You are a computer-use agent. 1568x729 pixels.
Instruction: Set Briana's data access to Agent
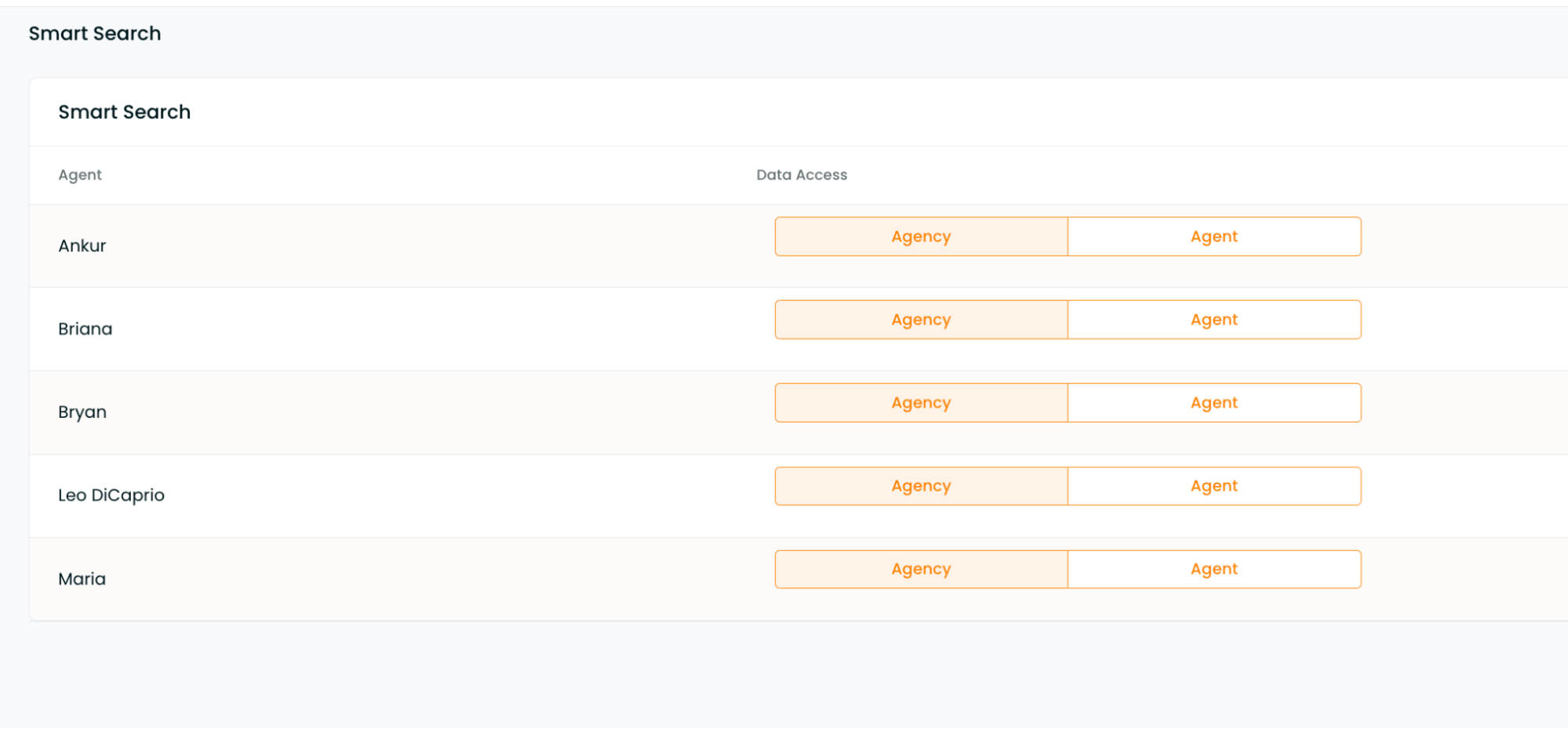click(1214, 320)
